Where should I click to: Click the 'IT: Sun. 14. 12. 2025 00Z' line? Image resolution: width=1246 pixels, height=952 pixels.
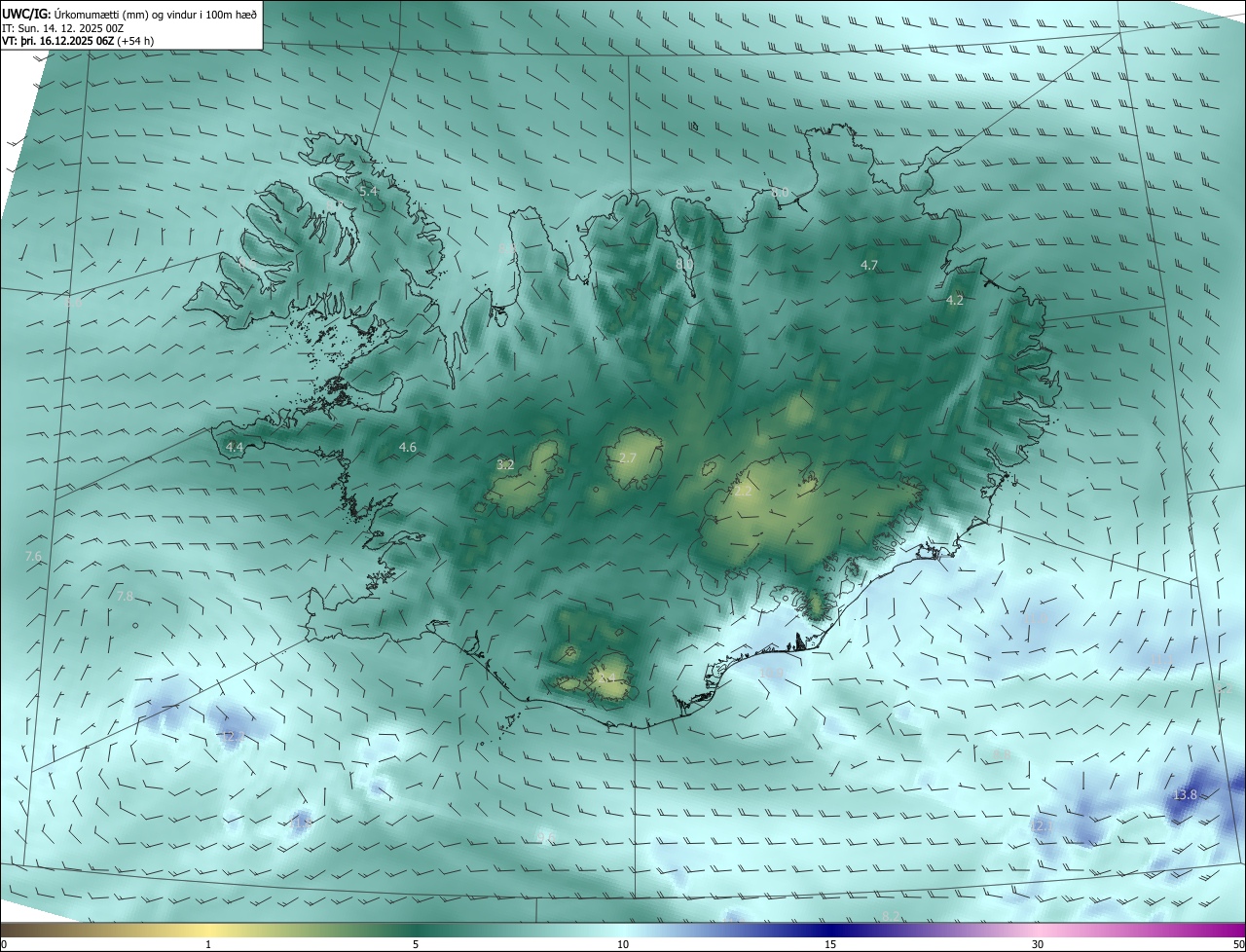coord(63,27)
